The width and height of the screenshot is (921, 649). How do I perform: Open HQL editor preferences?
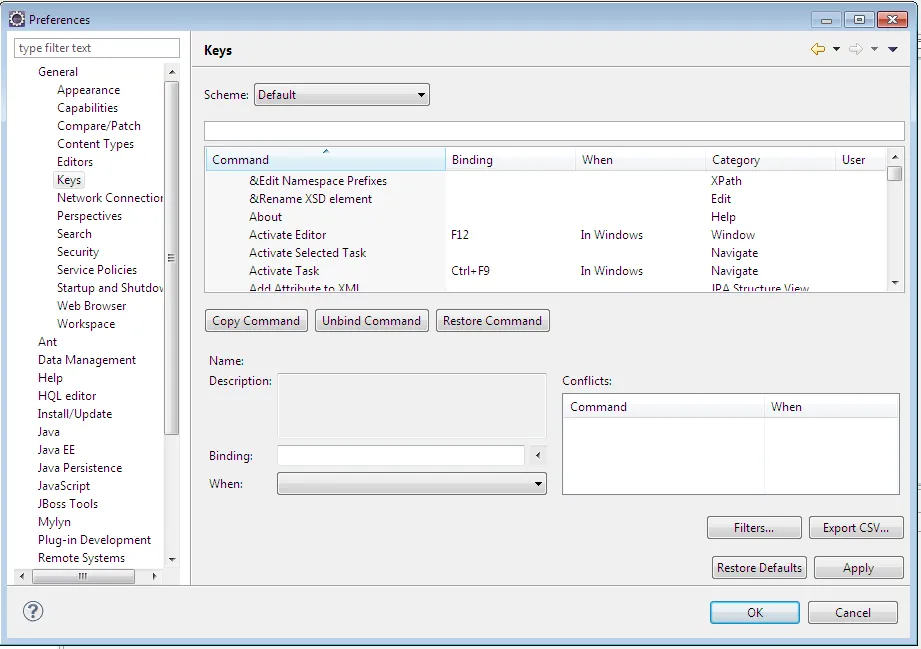(67, 396)
